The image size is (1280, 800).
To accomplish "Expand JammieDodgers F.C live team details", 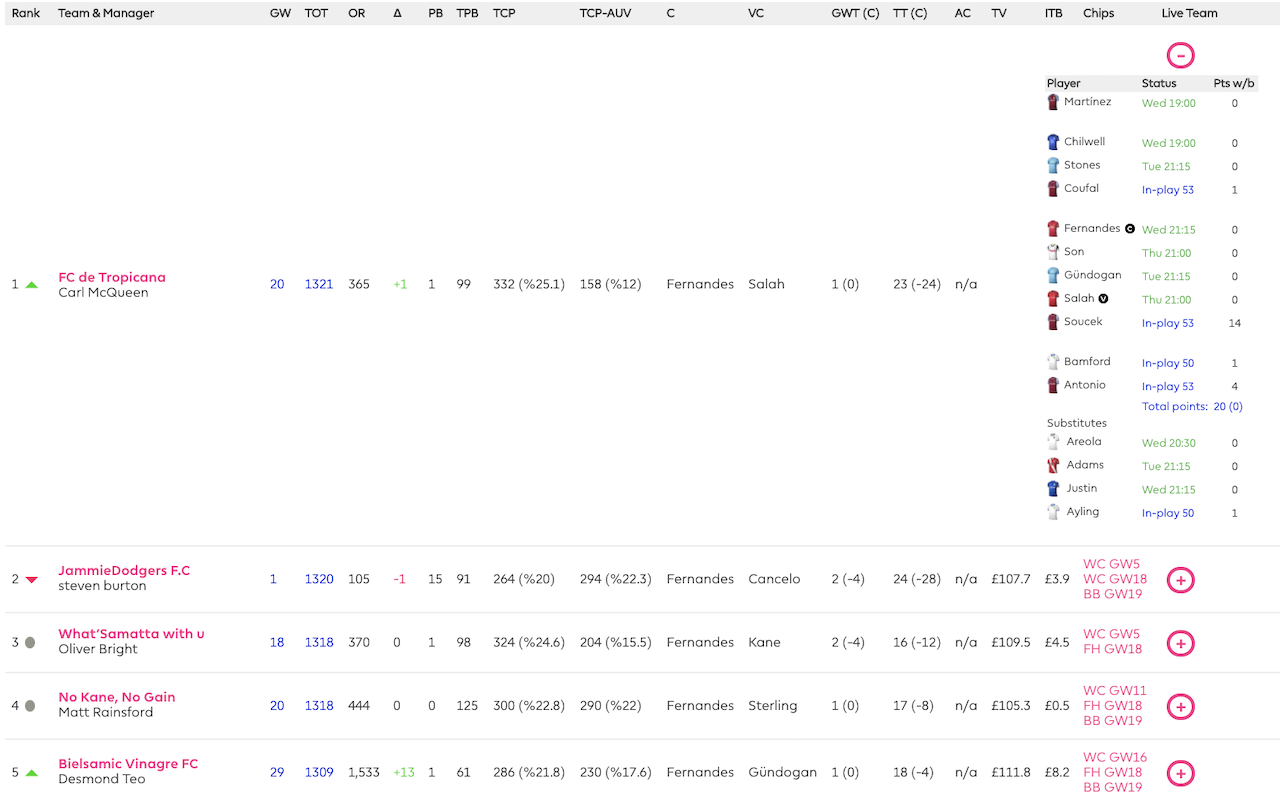I will coord(1180,580).
